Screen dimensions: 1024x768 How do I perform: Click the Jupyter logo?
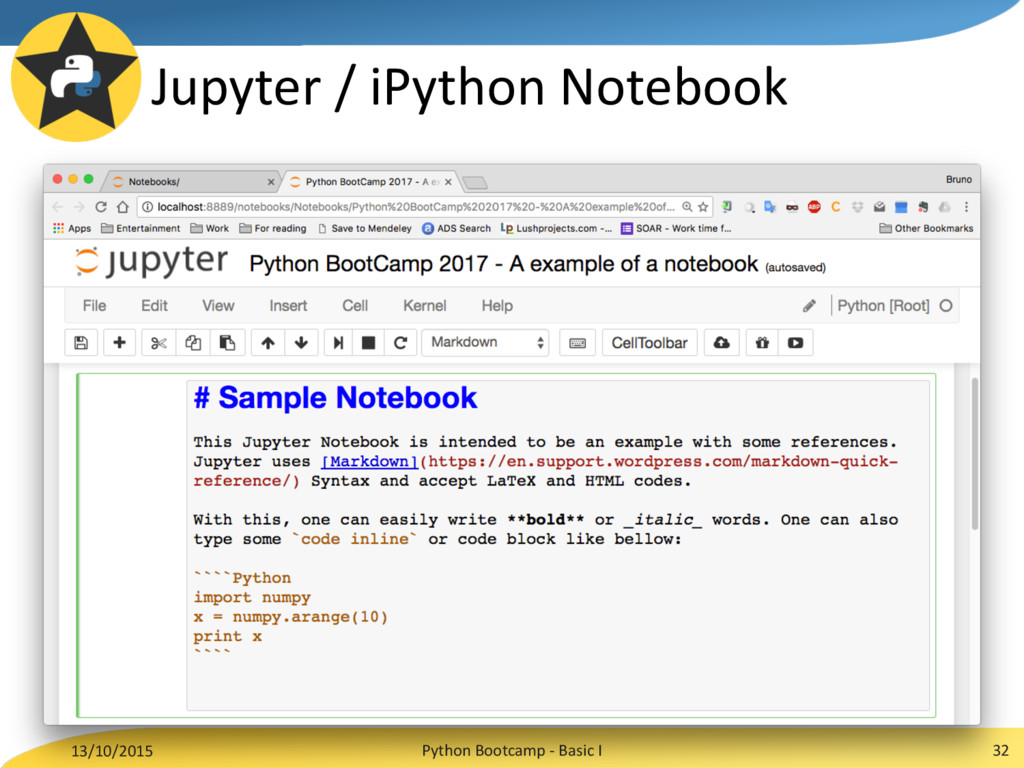[x=151, y=263]
